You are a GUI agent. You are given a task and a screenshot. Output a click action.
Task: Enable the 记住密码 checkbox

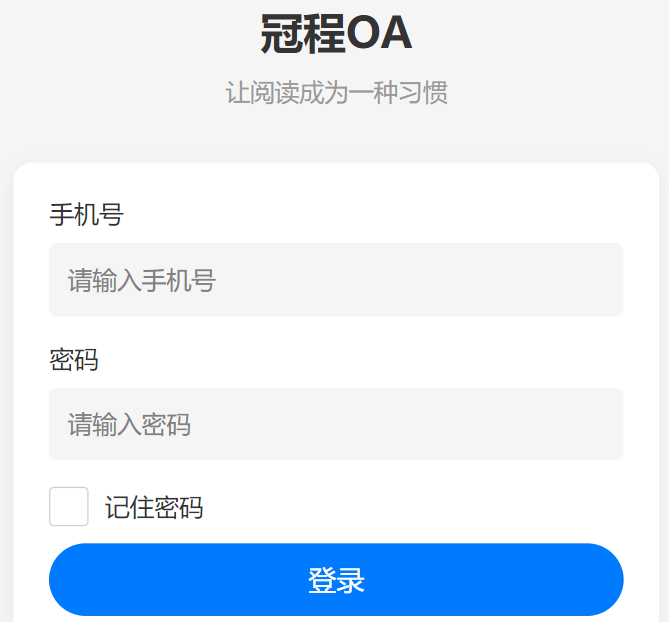click(x=69, y=507)
